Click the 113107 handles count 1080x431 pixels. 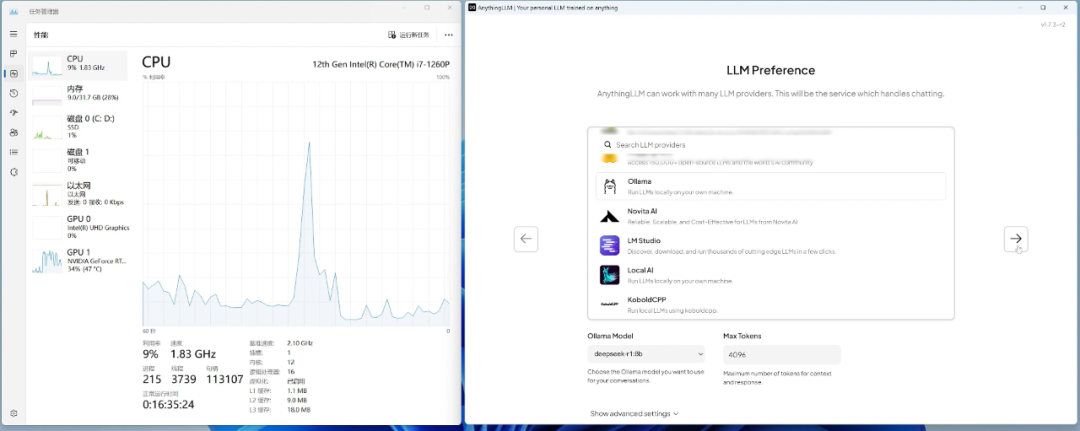pos(225,379)
